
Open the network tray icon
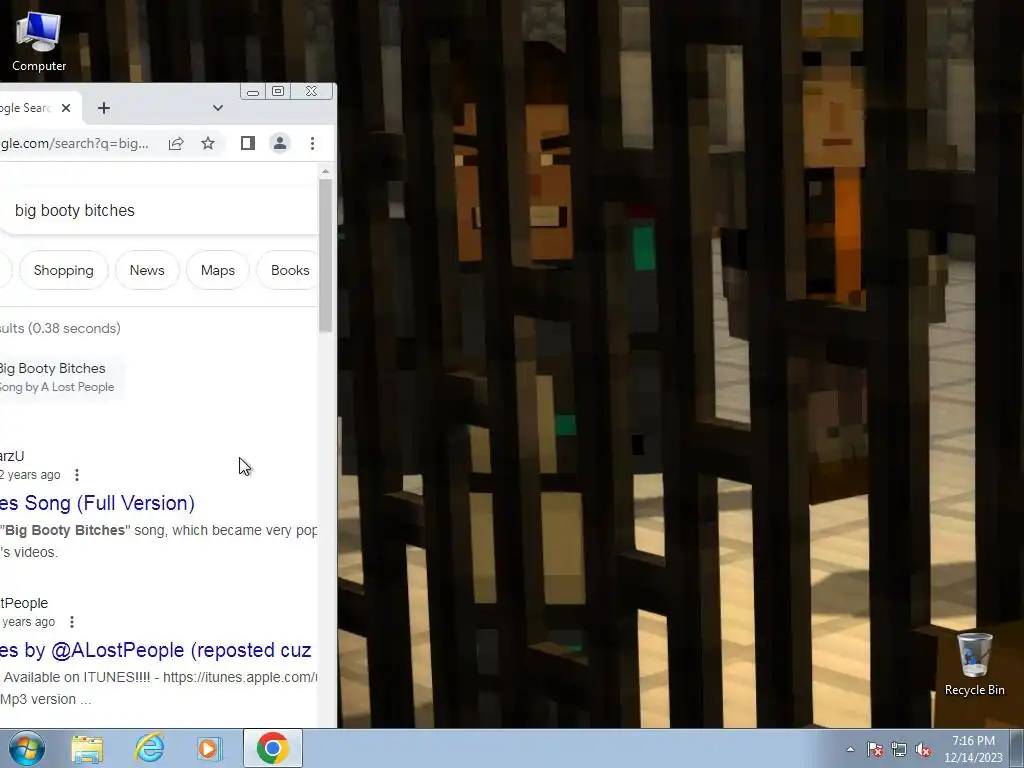tap(899, 750)
